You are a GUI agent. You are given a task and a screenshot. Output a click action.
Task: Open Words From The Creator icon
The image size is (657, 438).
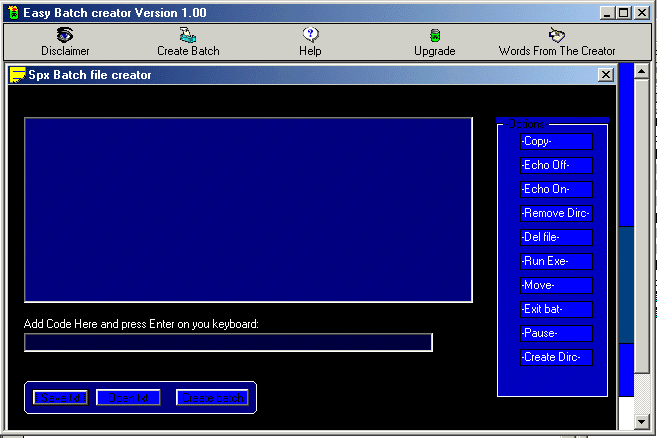click(x=557, y=35)
